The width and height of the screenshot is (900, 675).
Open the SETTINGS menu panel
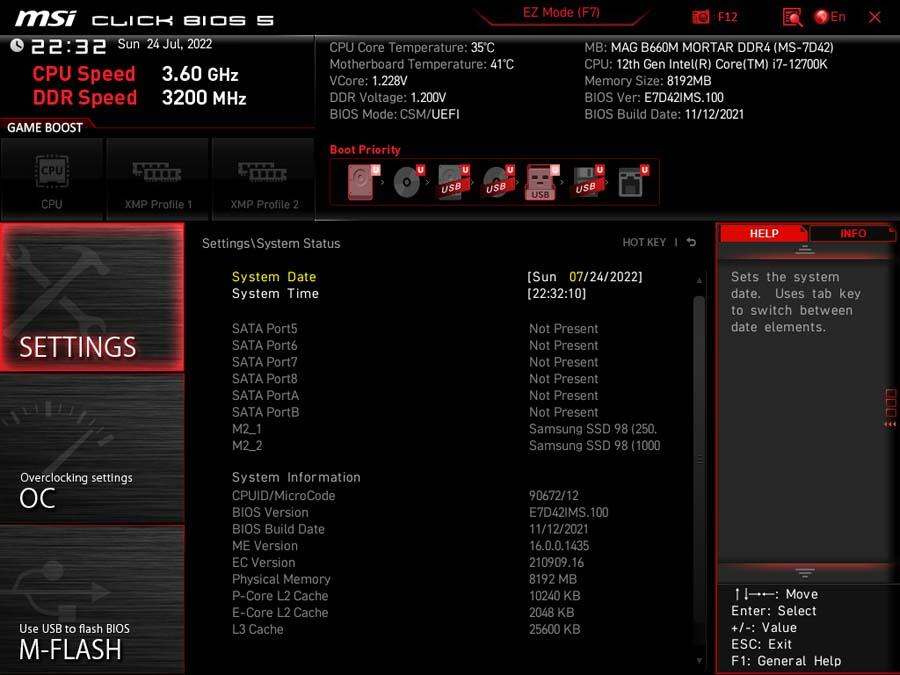pos(92,297)
